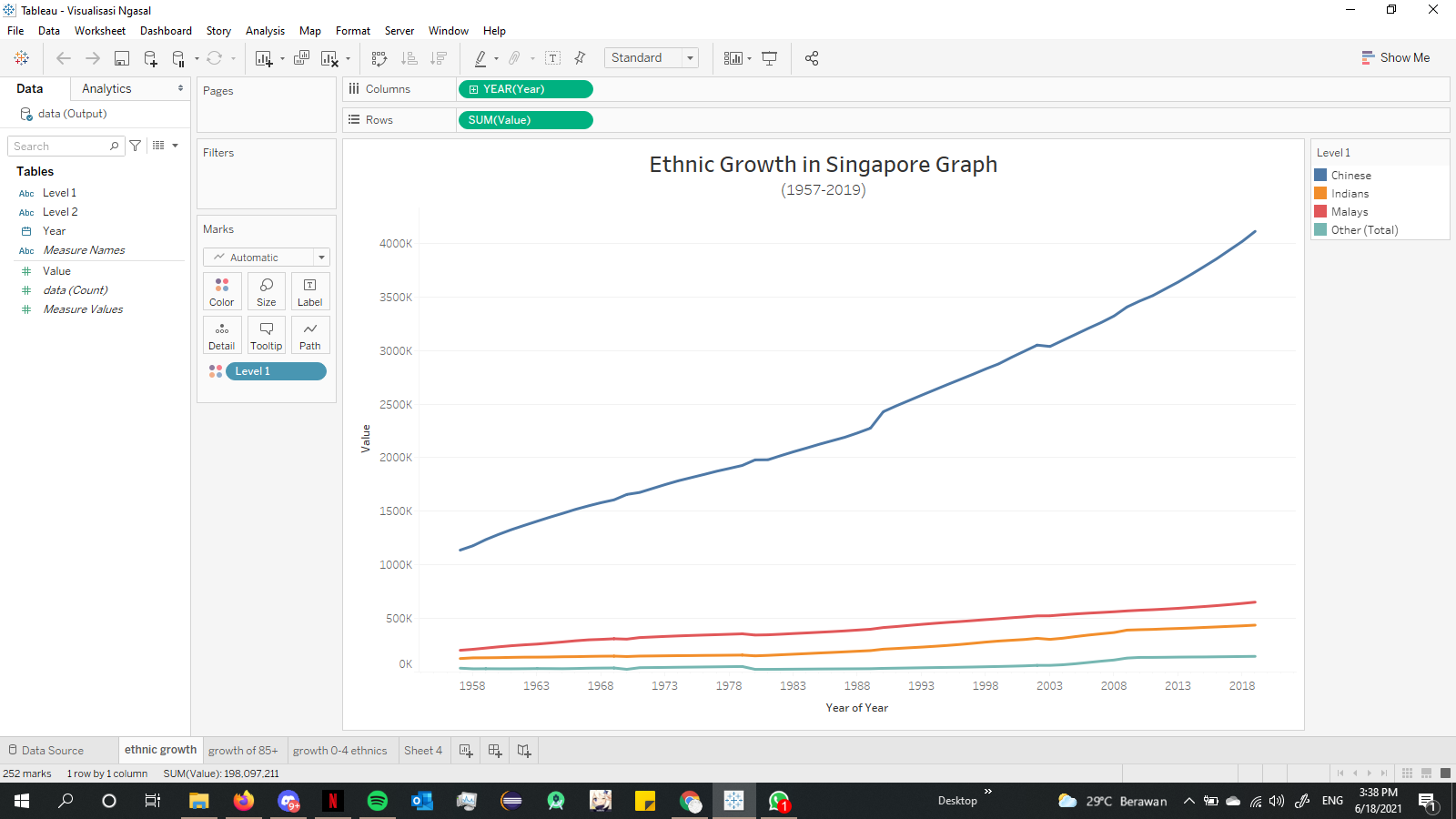The width and height of the screenshot is (1456, 819).
Task: Click the Tableau start page logo icon
Action: point(22,58)
